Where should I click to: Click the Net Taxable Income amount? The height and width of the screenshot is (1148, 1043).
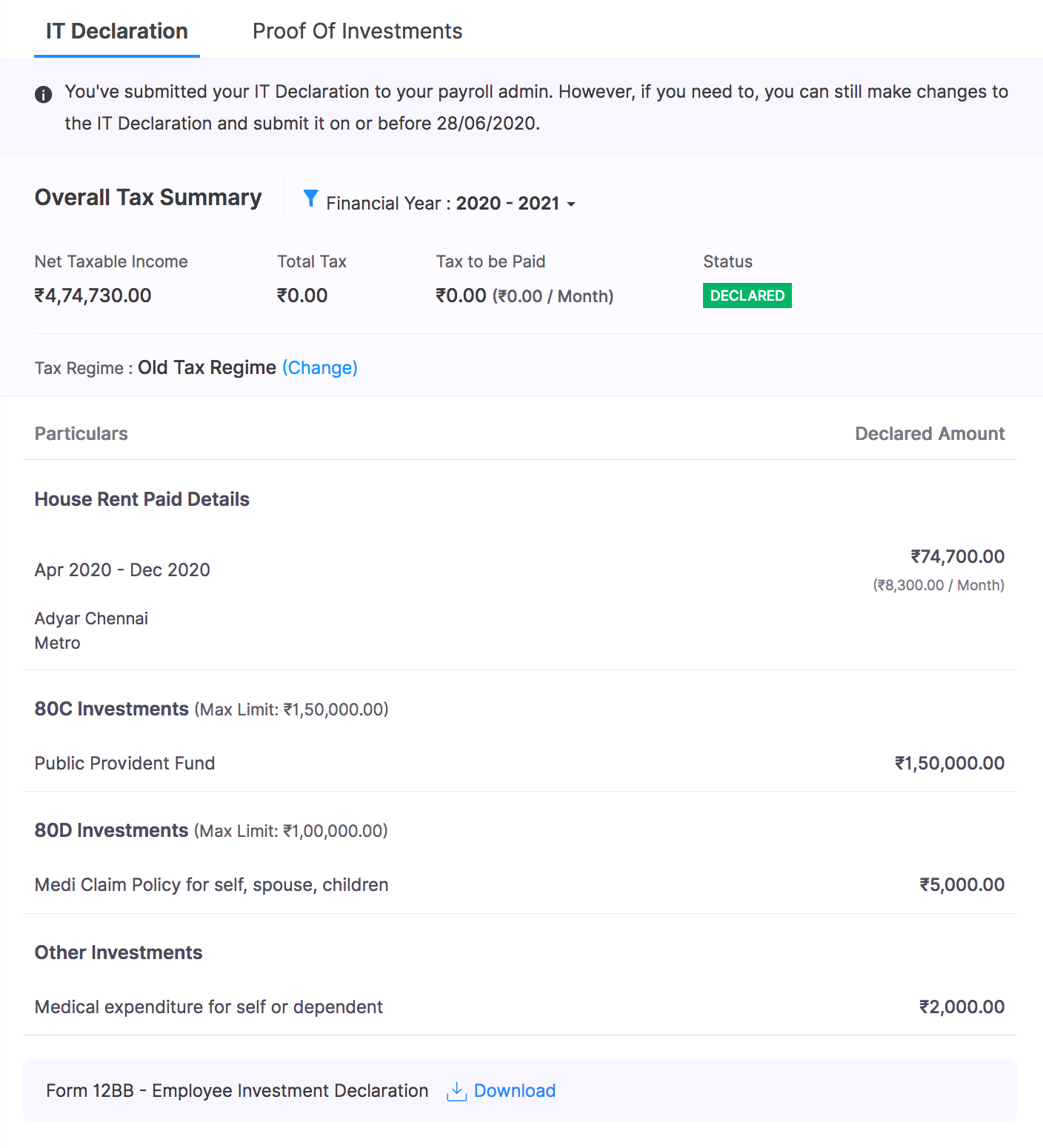point(93,296)
